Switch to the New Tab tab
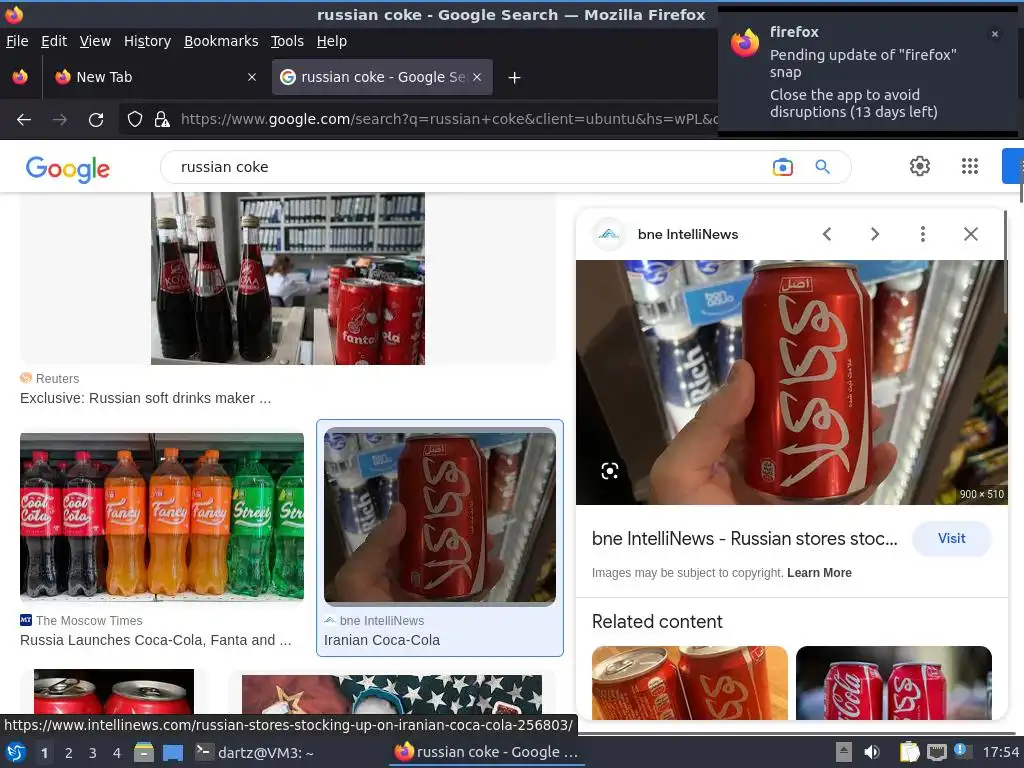The height and width of the screenshot is (768, 1024). pos(157,77)
